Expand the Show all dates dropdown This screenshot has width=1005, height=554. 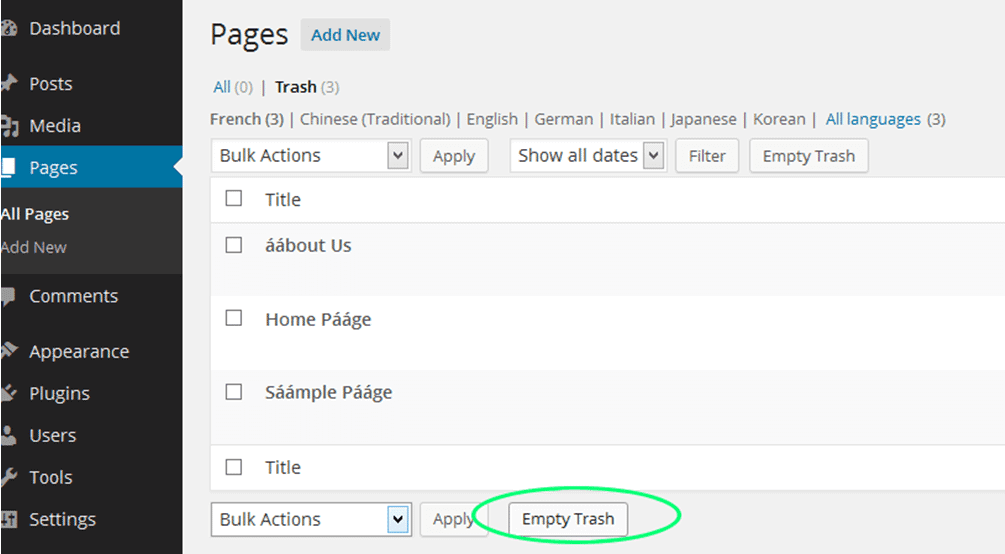click(x=588, y=156)
